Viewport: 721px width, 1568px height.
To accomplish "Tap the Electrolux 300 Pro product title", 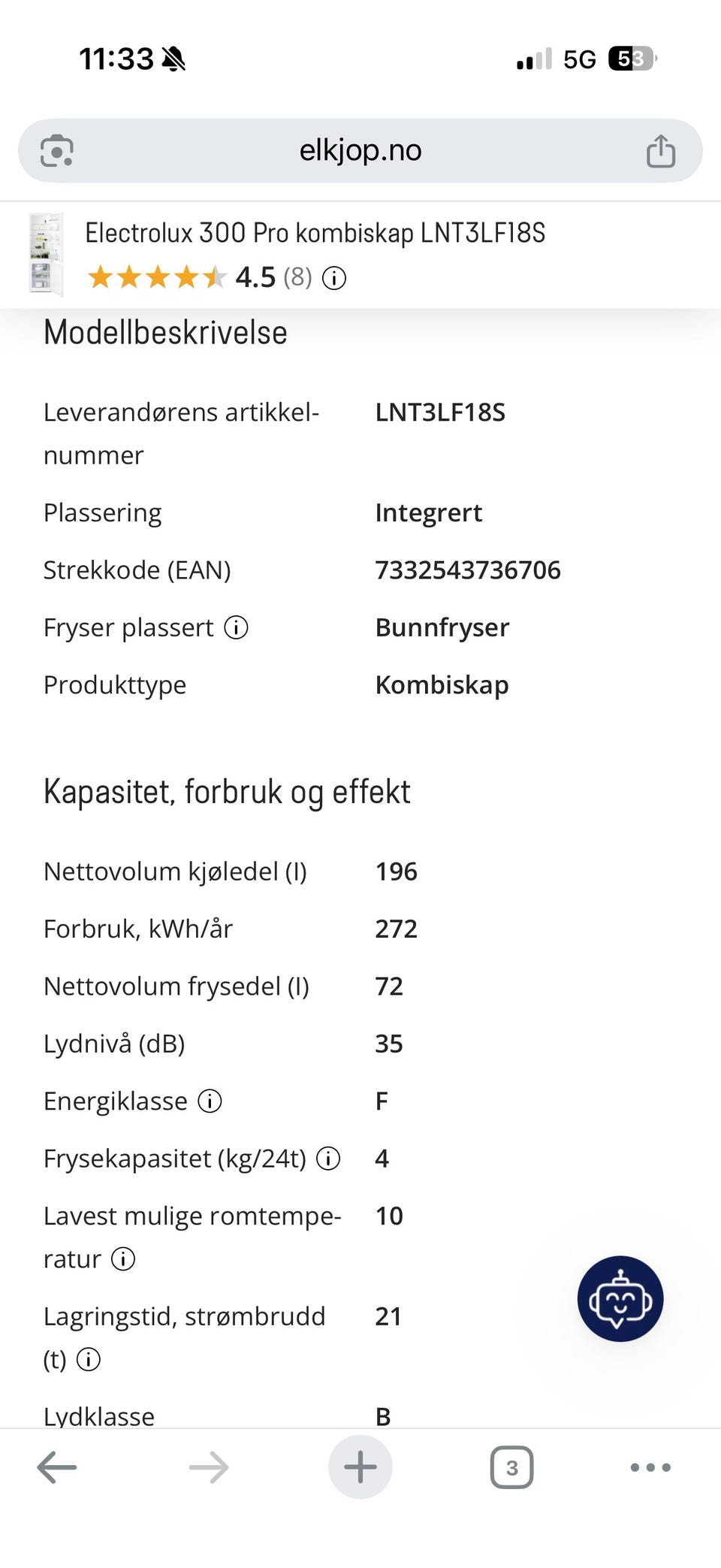I will pos(315,233).
